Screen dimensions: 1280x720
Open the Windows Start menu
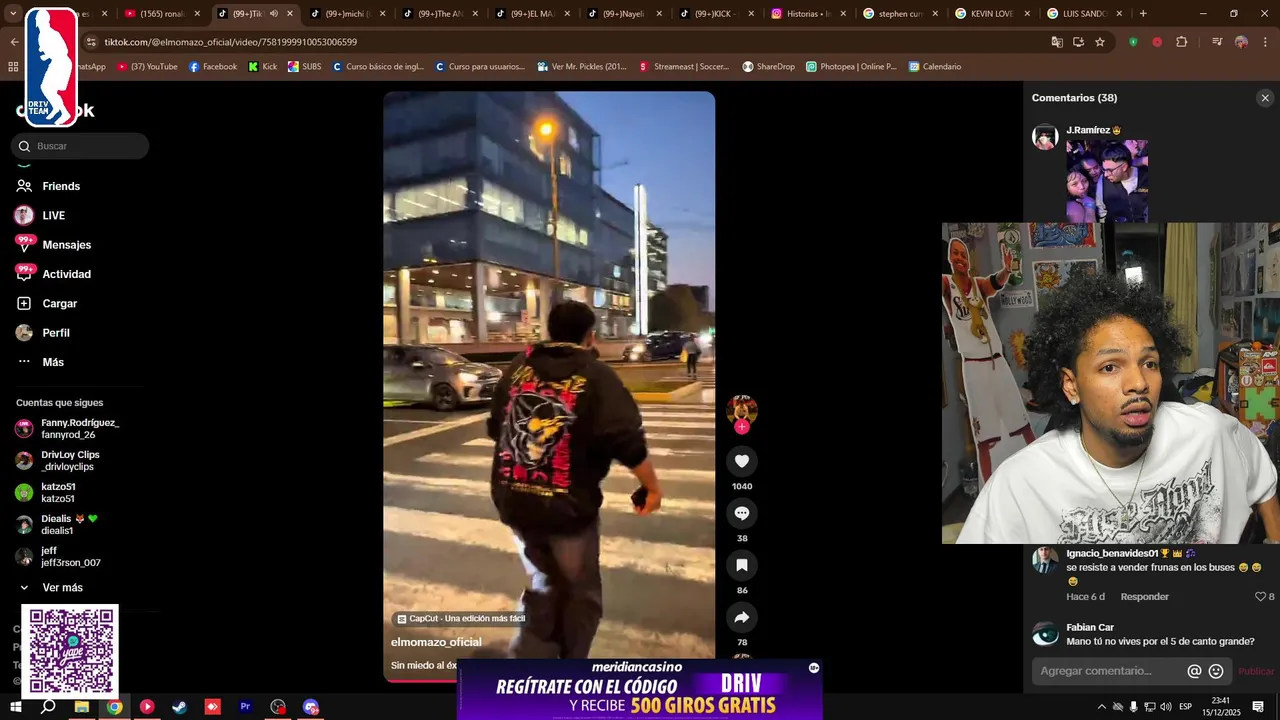tap(16, 707)
